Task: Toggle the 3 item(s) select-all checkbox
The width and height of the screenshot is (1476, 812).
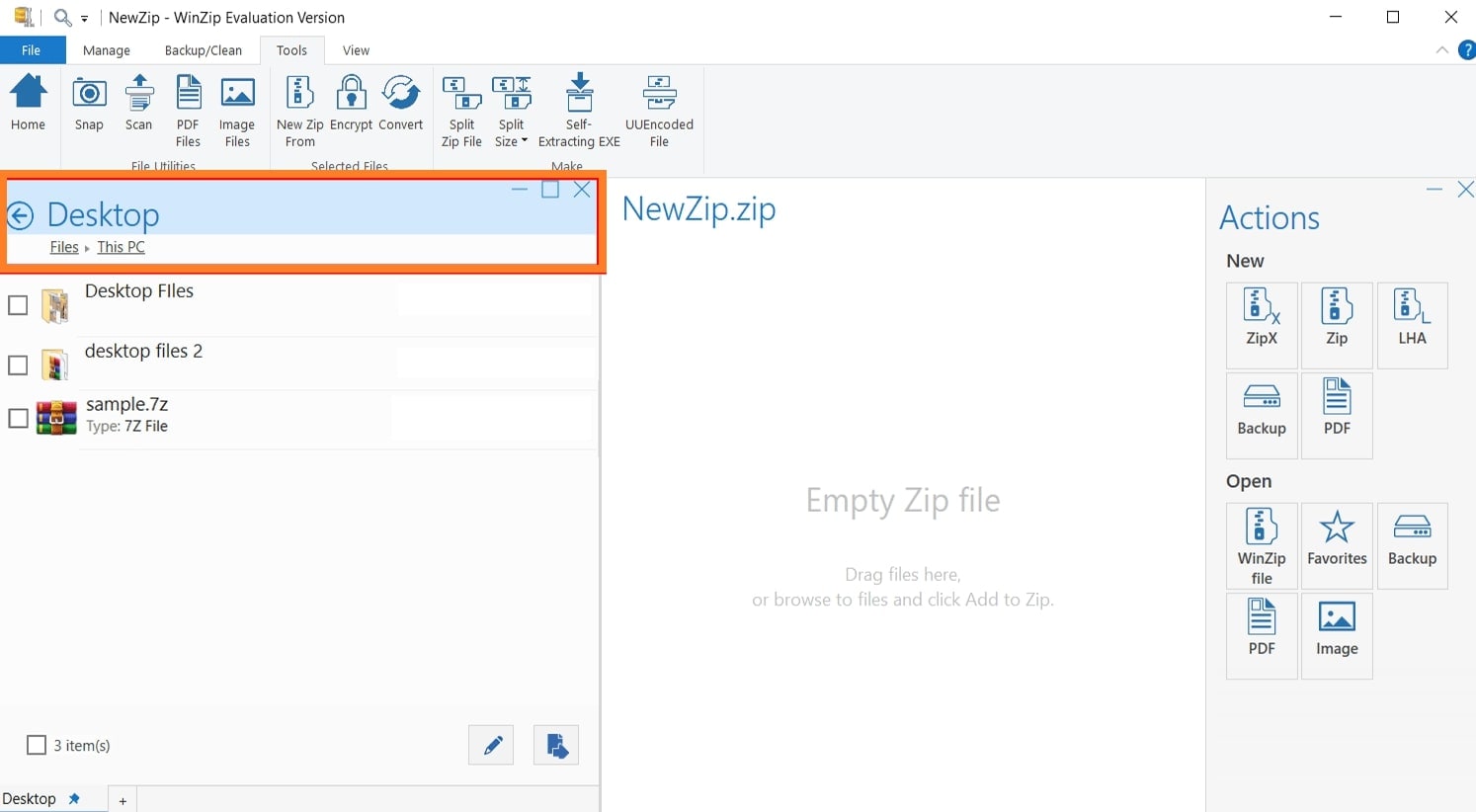Action: coord(37,745)
